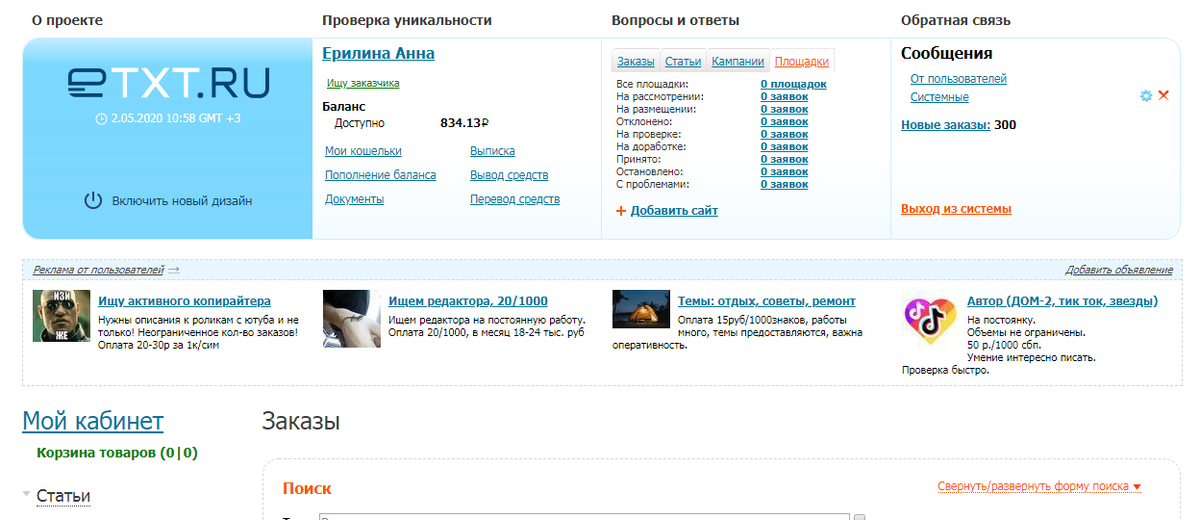Open the Новые заказы link
Viewport: 1200px width, 520px height.
(946, 125)
